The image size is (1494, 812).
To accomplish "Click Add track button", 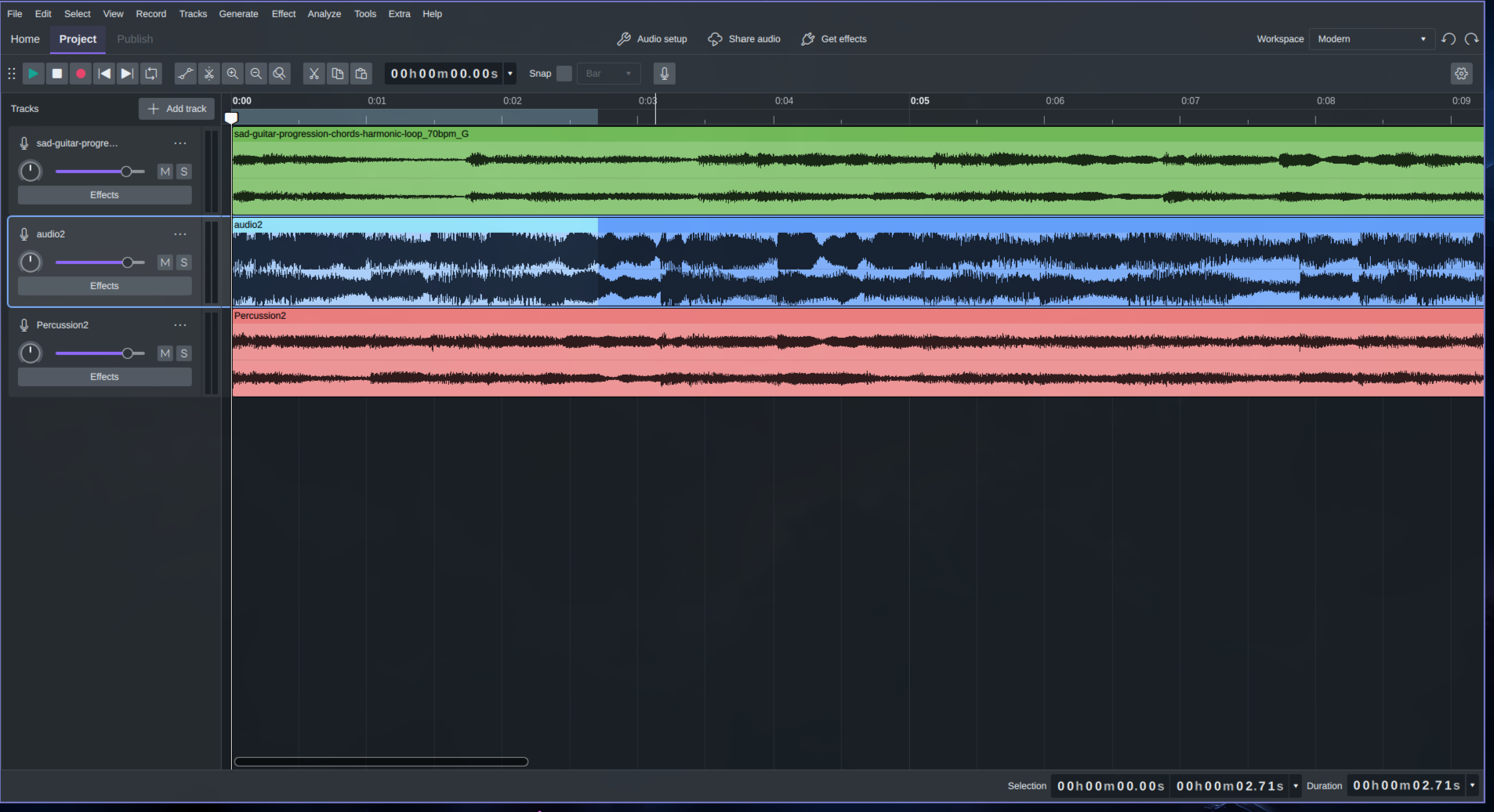I will (x=176, y=109).
